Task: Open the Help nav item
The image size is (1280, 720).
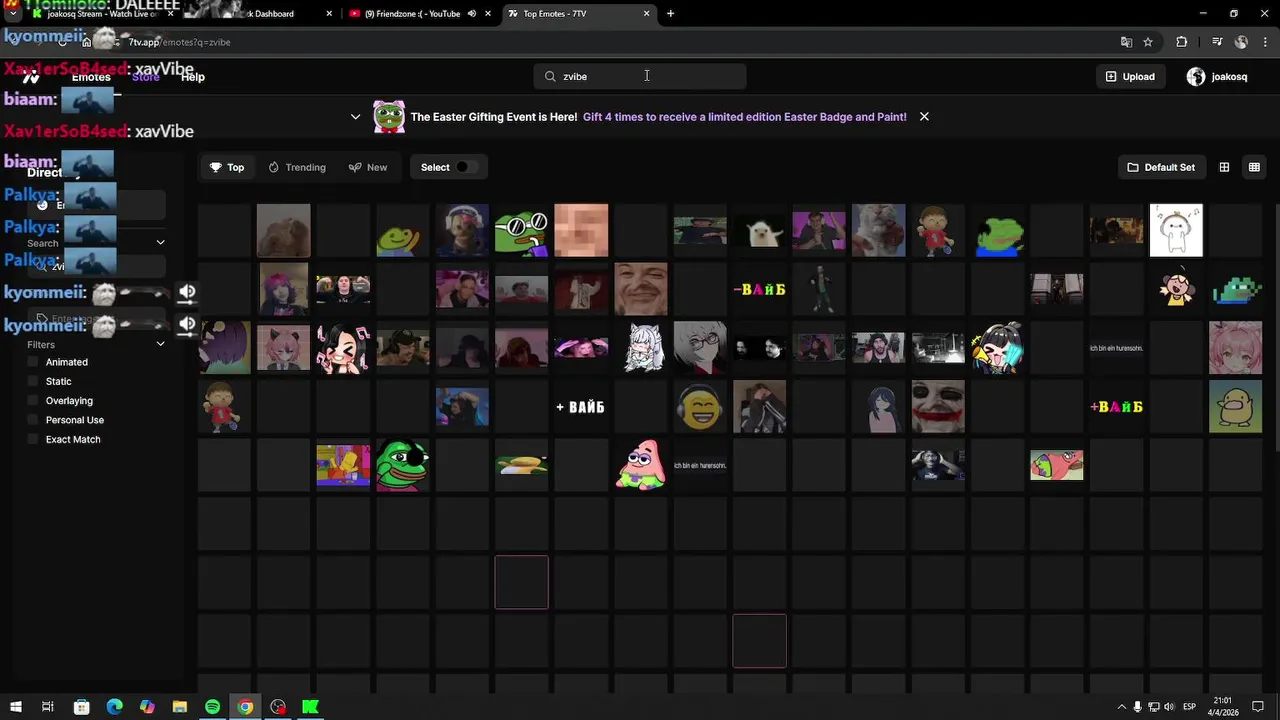Action: (x=193, y=77)
